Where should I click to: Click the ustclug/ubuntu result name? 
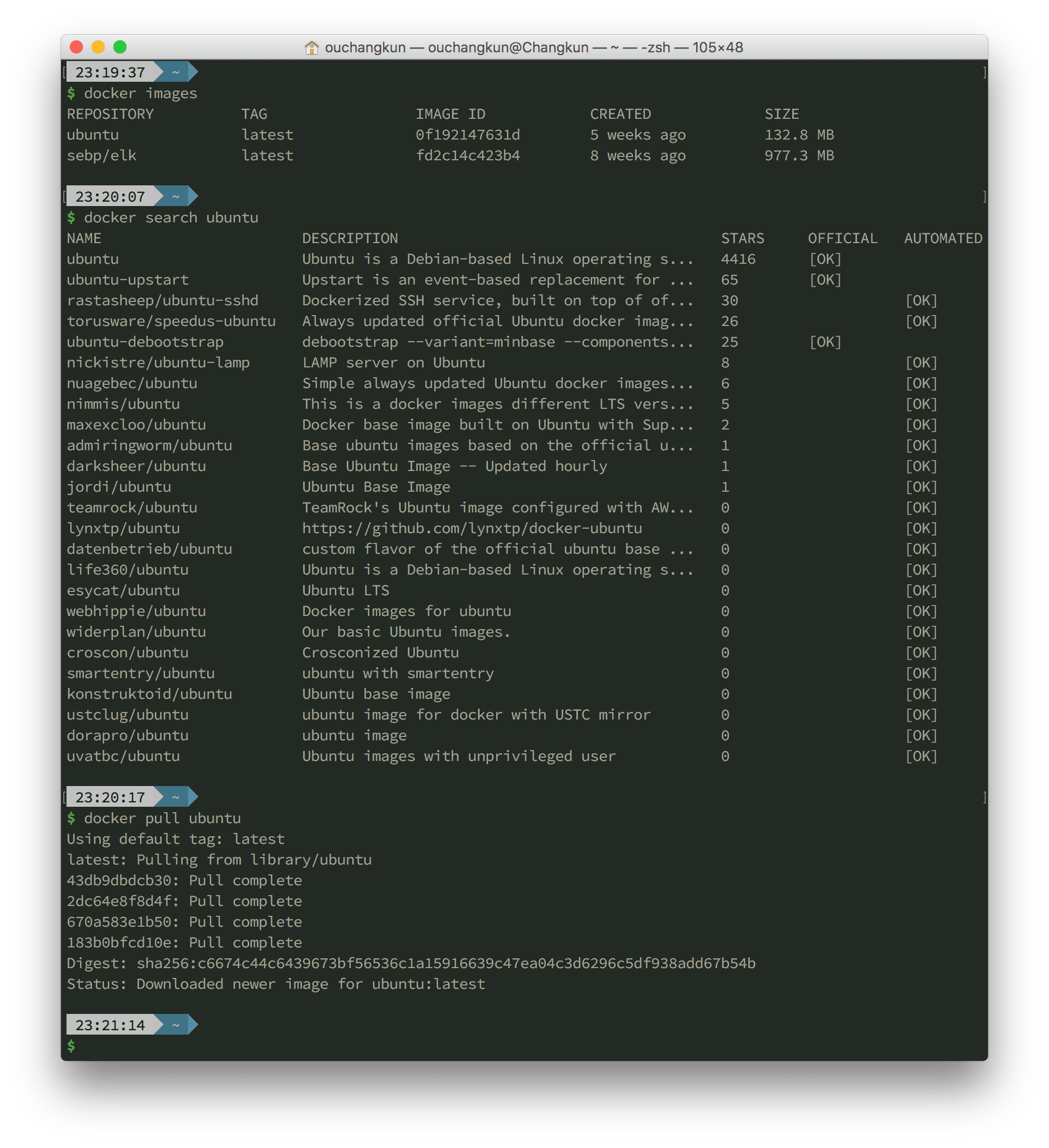pyautogui.click(x=128, y=715)
